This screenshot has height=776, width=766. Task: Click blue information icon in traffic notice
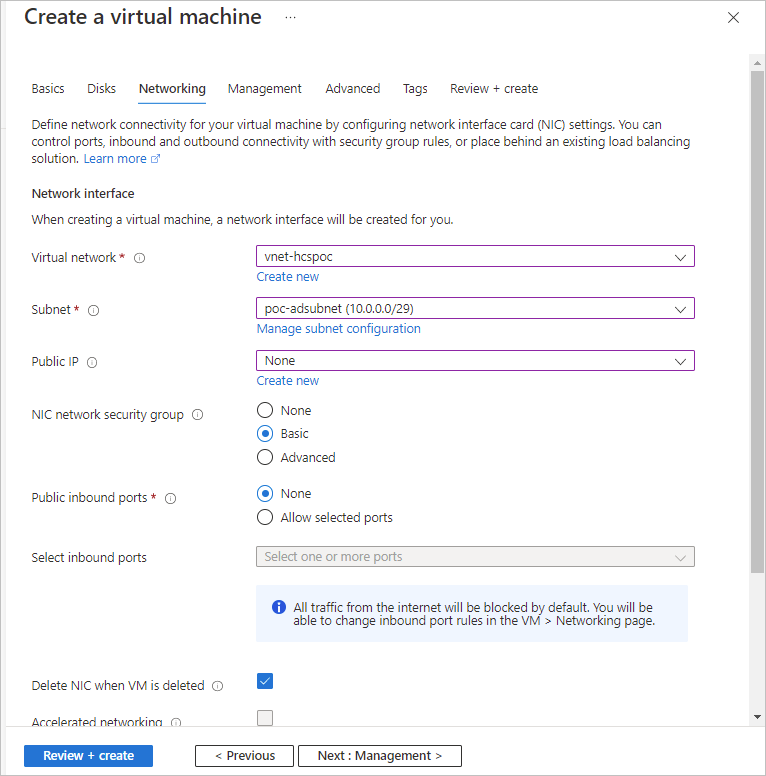click(279, 607)
